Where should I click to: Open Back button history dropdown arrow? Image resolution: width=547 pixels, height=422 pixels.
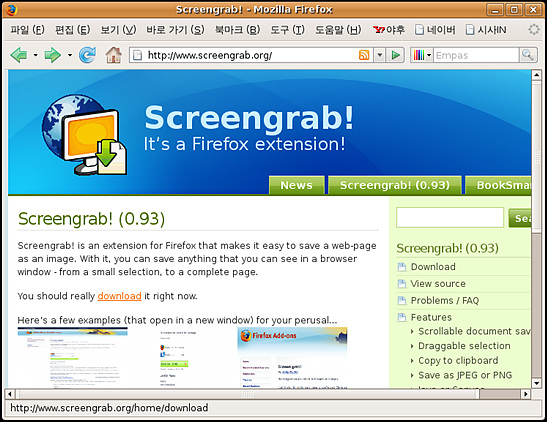35,55
